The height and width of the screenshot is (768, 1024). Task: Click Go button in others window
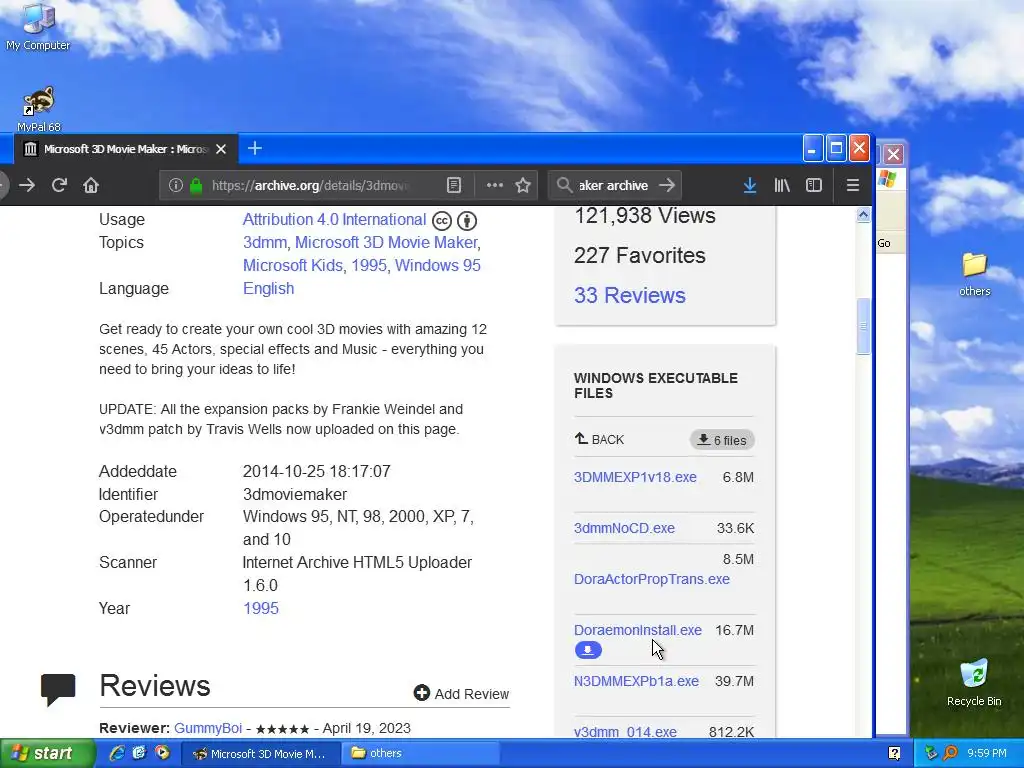884,243
